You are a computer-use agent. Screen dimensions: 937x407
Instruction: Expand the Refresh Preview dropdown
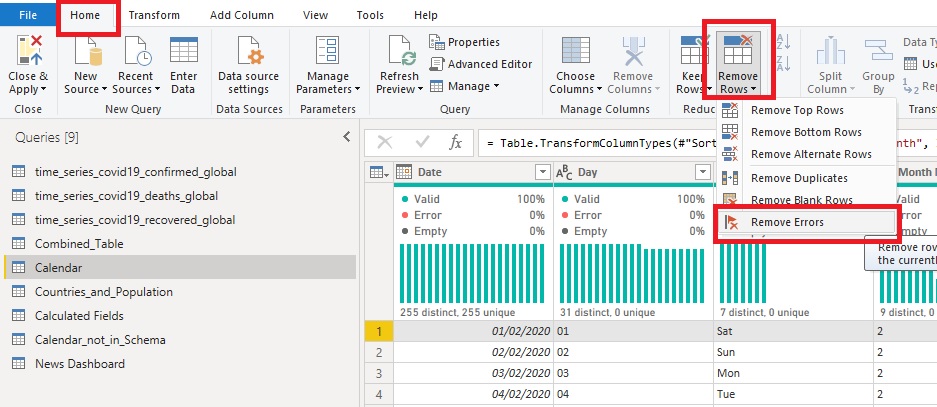pos(419,90)
